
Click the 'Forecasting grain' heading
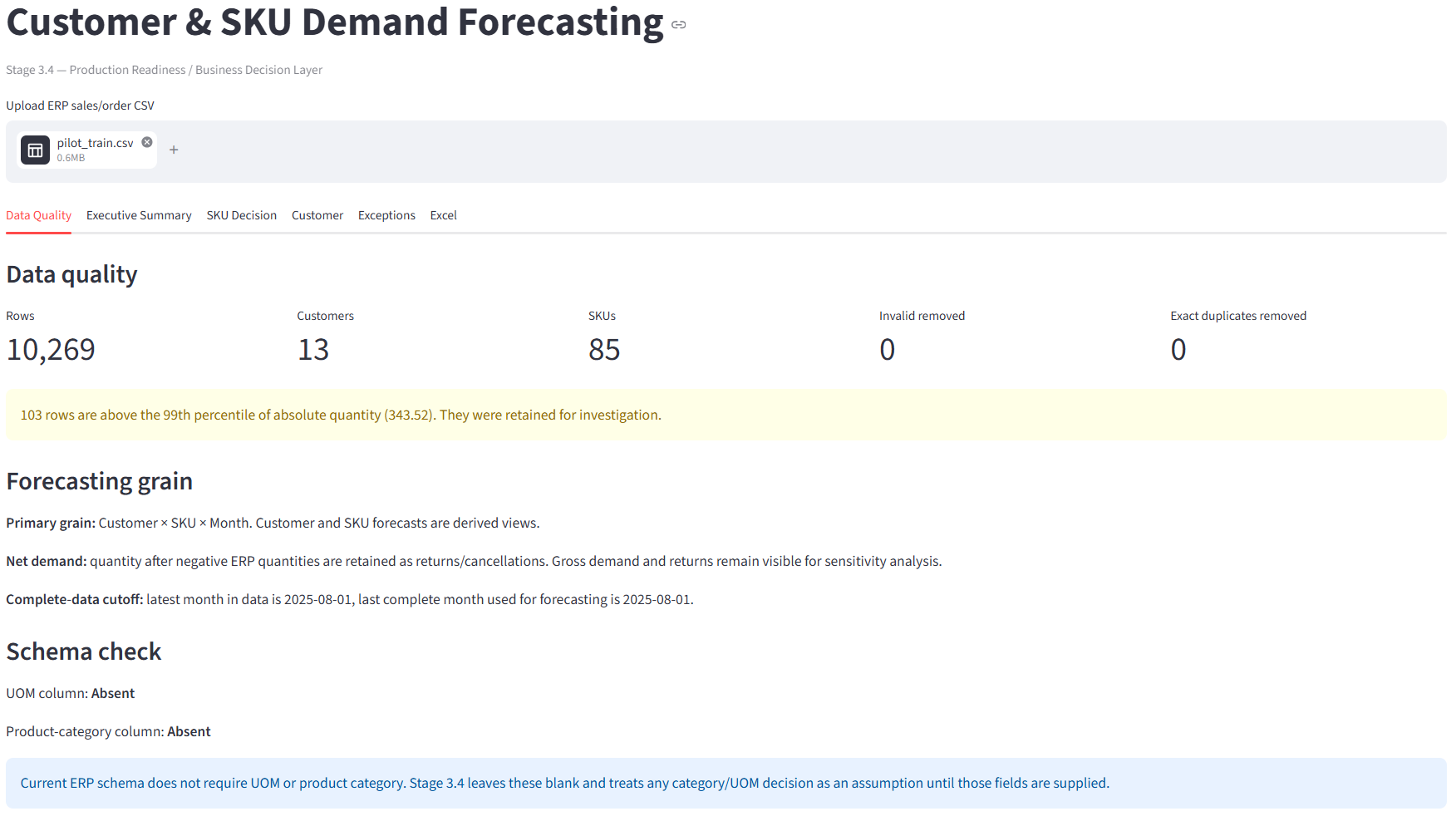(x=100, y=481)
